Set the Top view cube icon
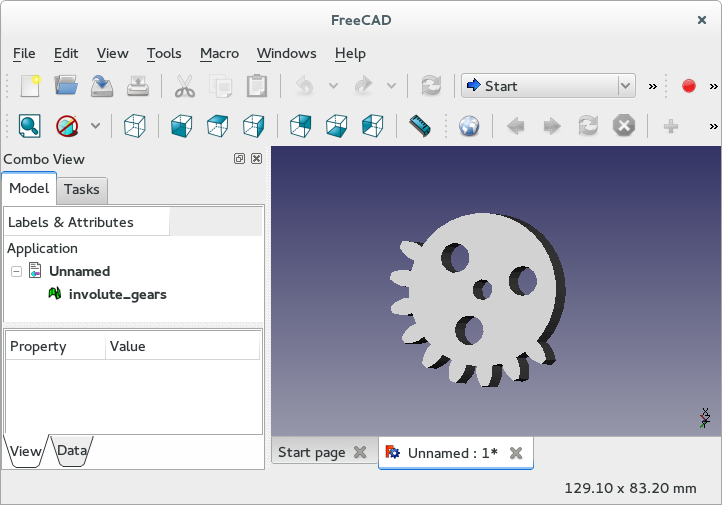722x505 pixels. click(x=217, y=126)
